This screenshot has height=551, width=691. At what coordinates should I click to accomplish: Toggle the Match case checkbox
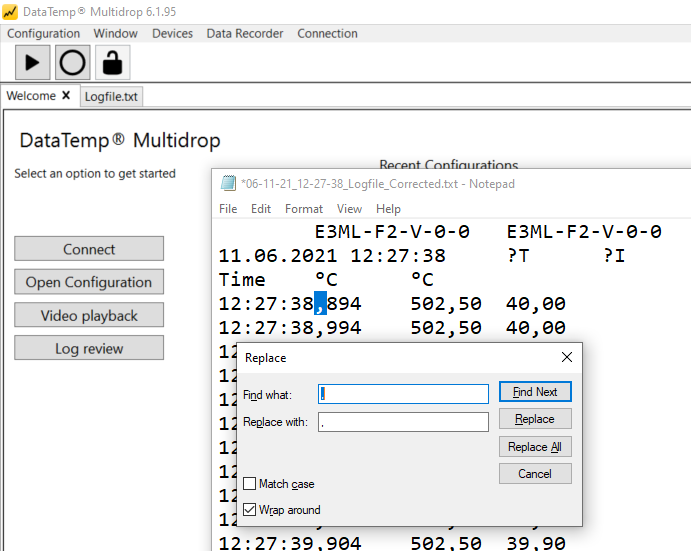click(249, 484)
